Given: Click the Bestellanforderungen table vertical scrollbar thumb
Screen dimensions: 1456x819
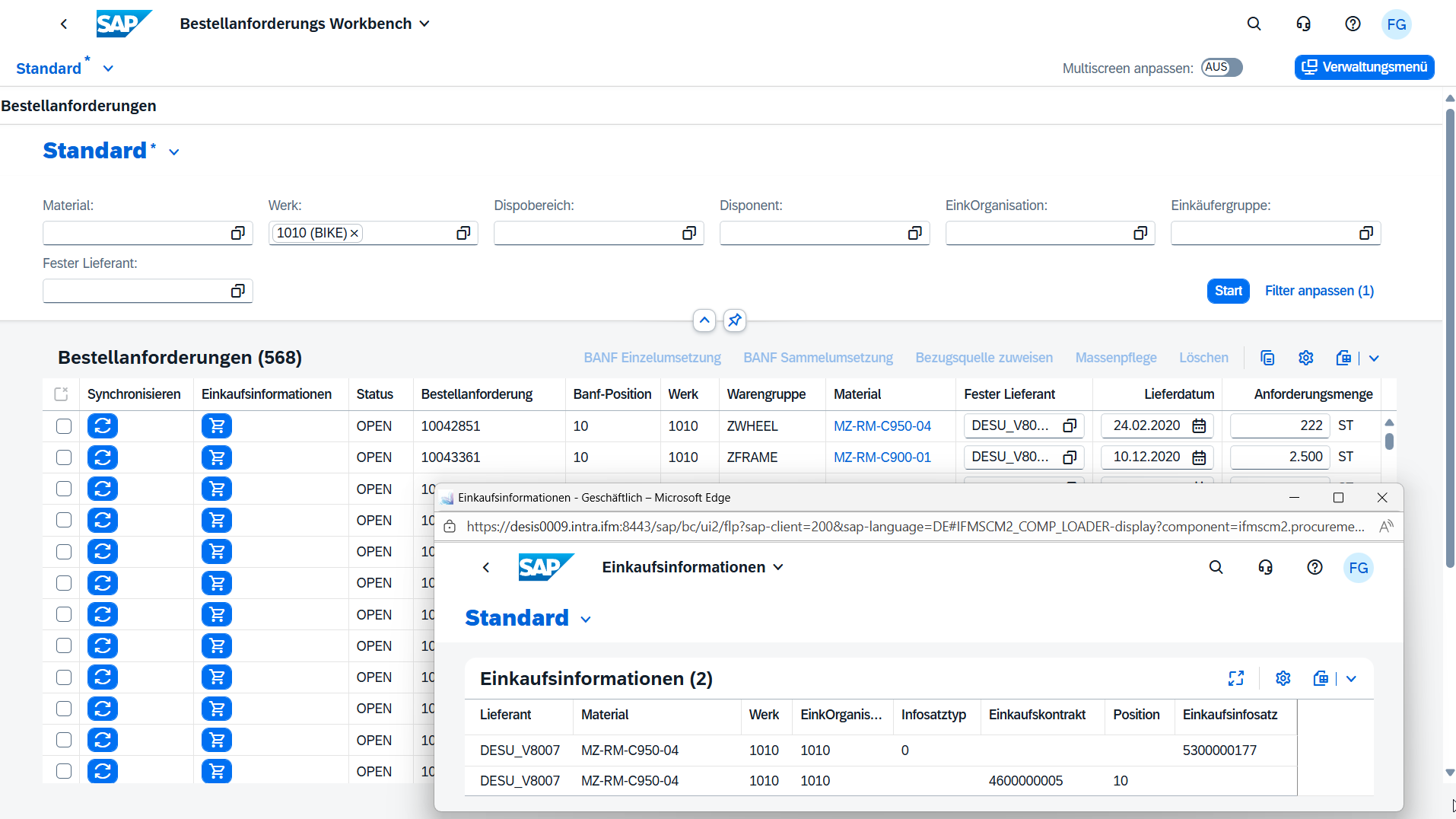Looking at the screenshot, I should click(x=1389, y=441).
